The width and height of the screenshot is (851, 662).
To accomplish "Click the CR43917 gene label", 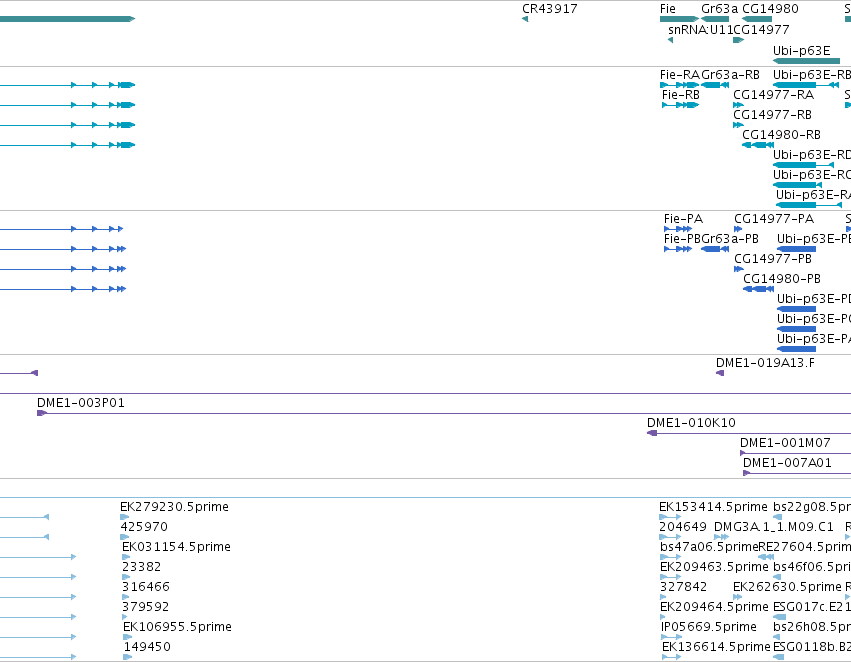I will [549, 9].
